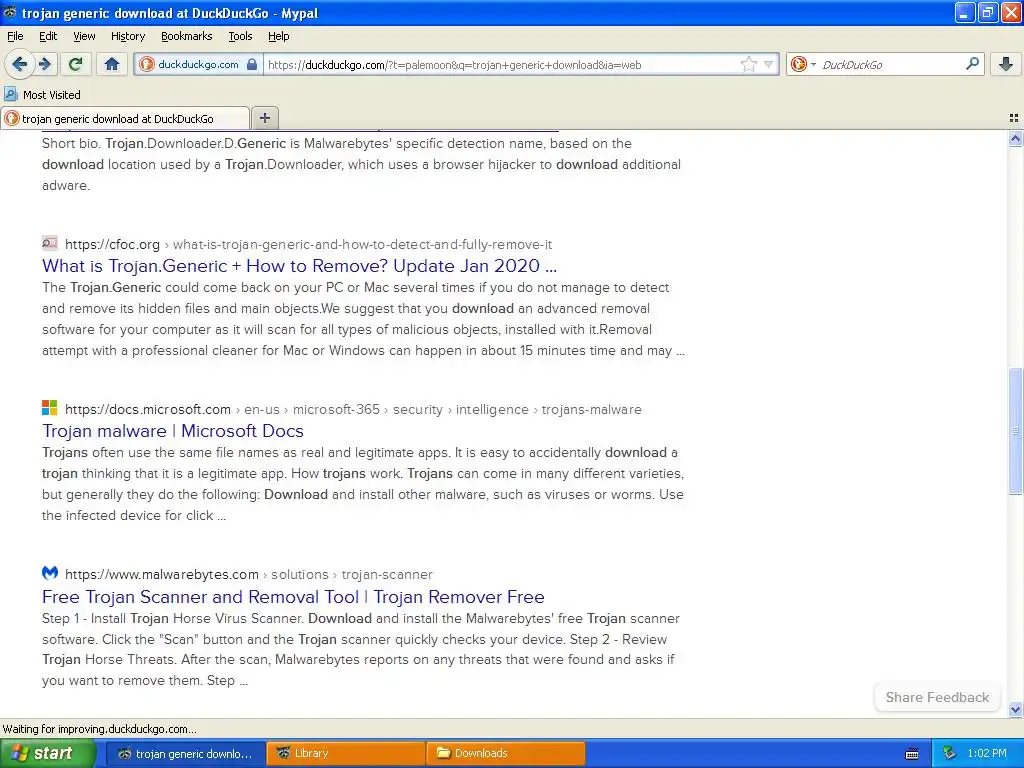
Task: Open the search engine selector dropdown
Action: [x=803, y=64]
